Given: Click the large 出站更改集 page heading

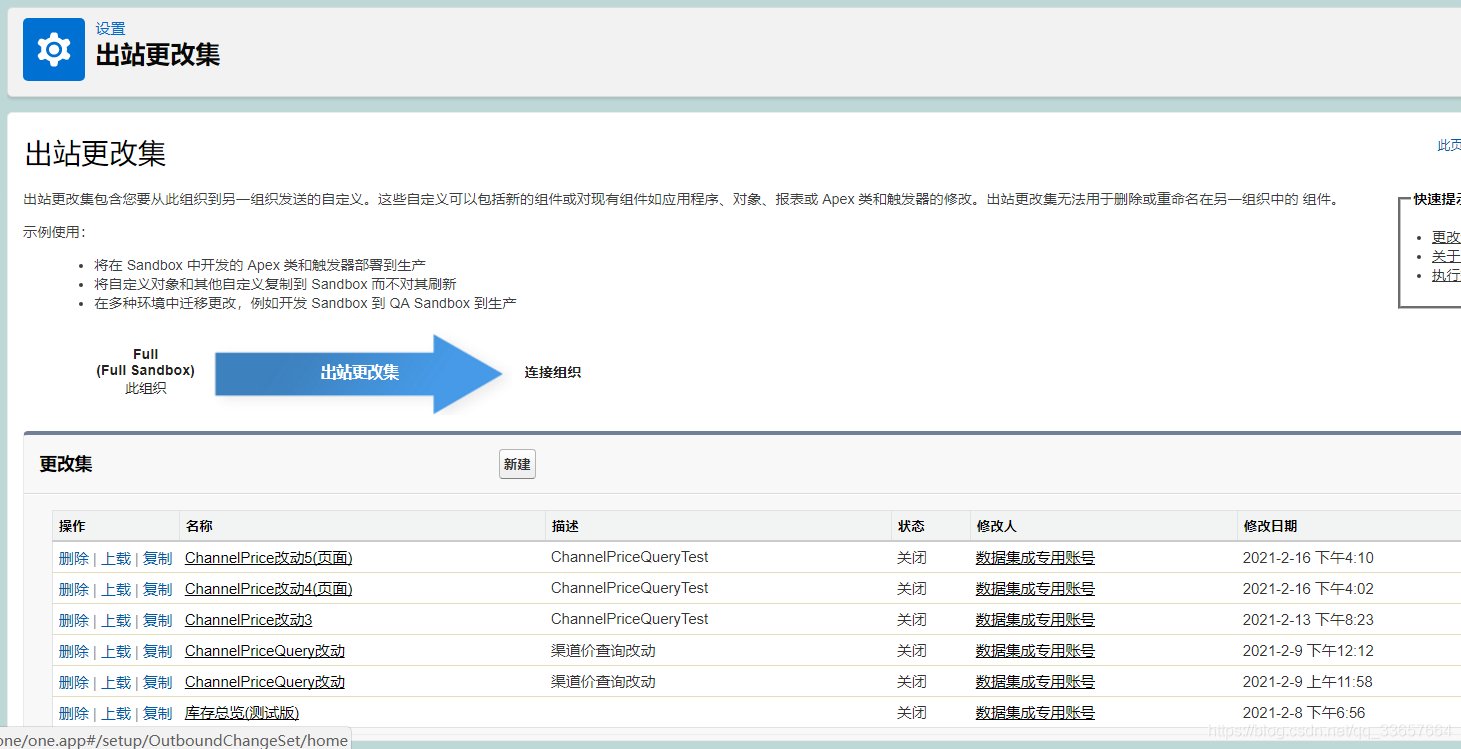Looking at the screenshot, I should click(x=96, y=154).
